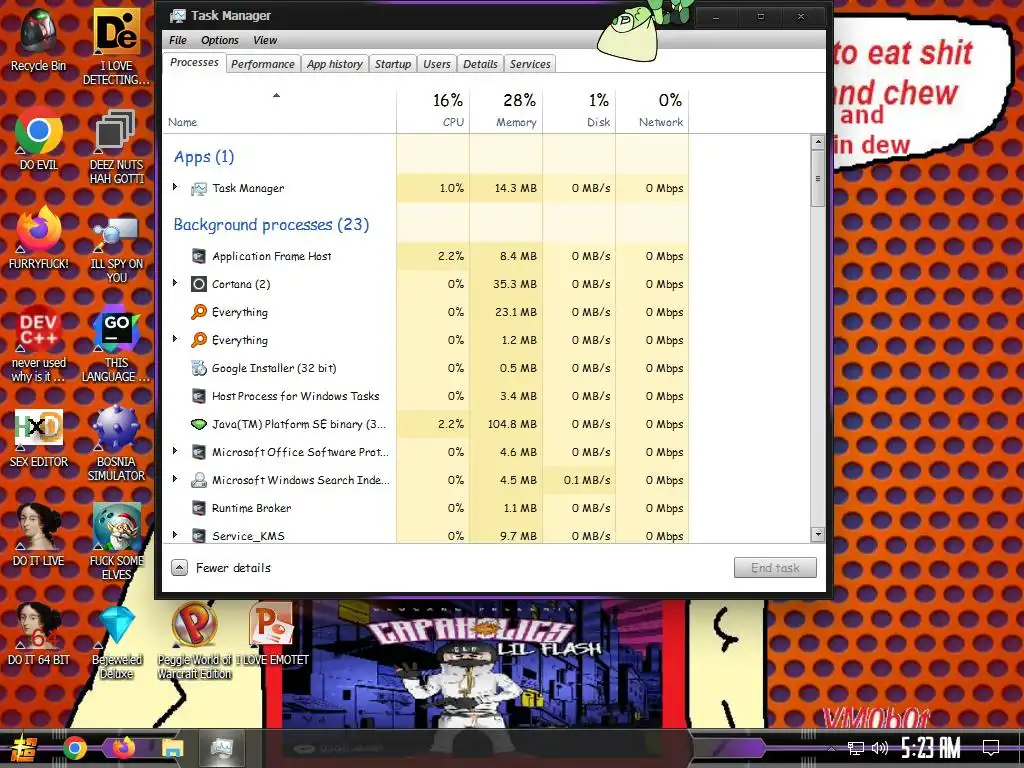Open the DO EVIL Chrome desktop shortcut
This screenshot has height=768, width=1024.
[x=39, y=139]
